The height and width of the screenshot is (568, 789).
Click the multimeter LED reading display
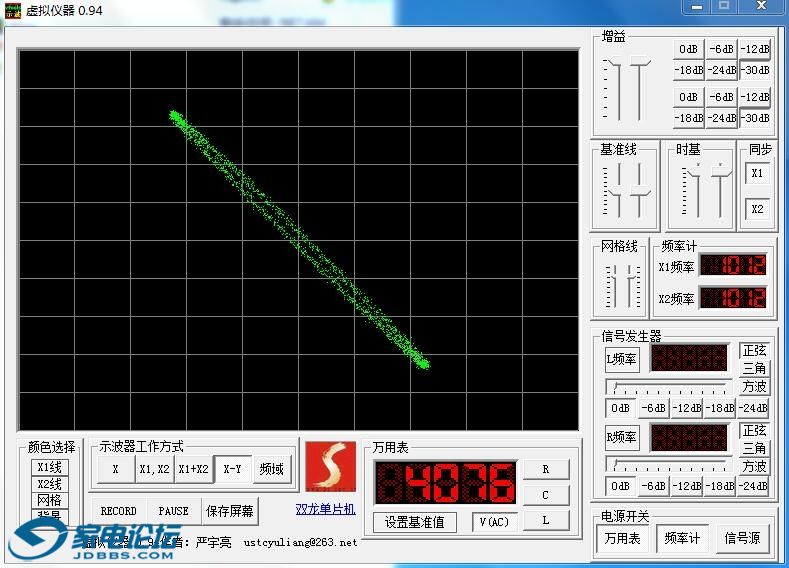446,482
